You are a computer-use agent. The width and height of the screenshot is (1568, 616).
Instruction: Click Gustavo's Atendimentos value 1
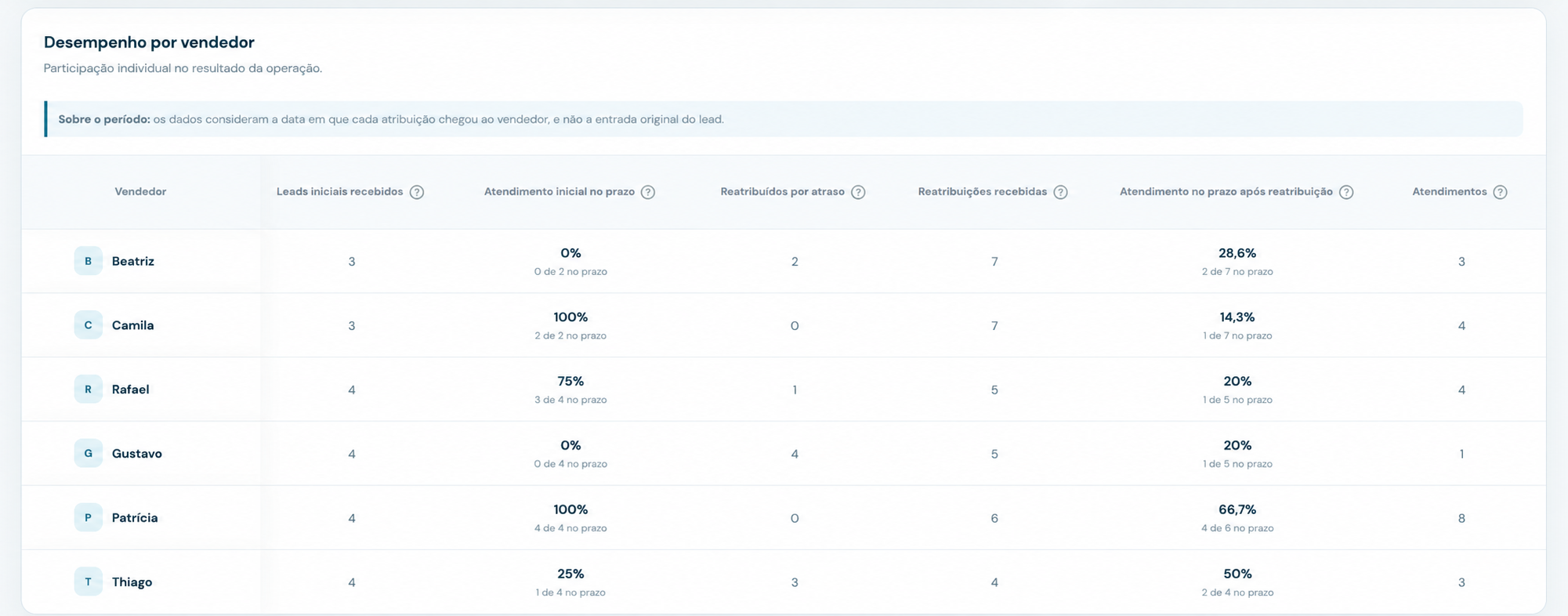coord(1461,454)
